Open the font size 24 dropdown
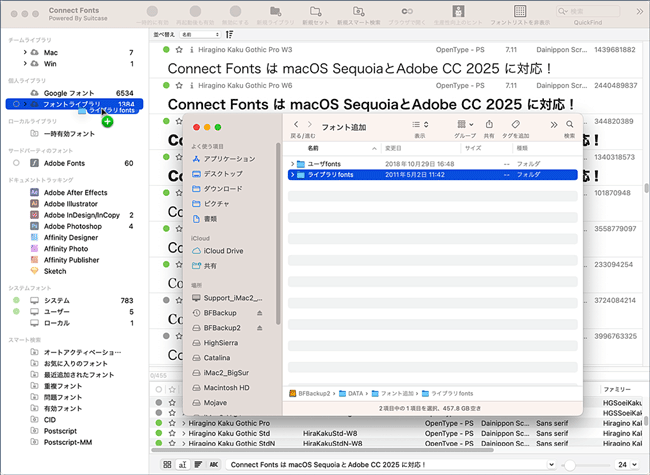Image resolution: width=650 pixels, height=475 pixels. [x=634, y=465]
